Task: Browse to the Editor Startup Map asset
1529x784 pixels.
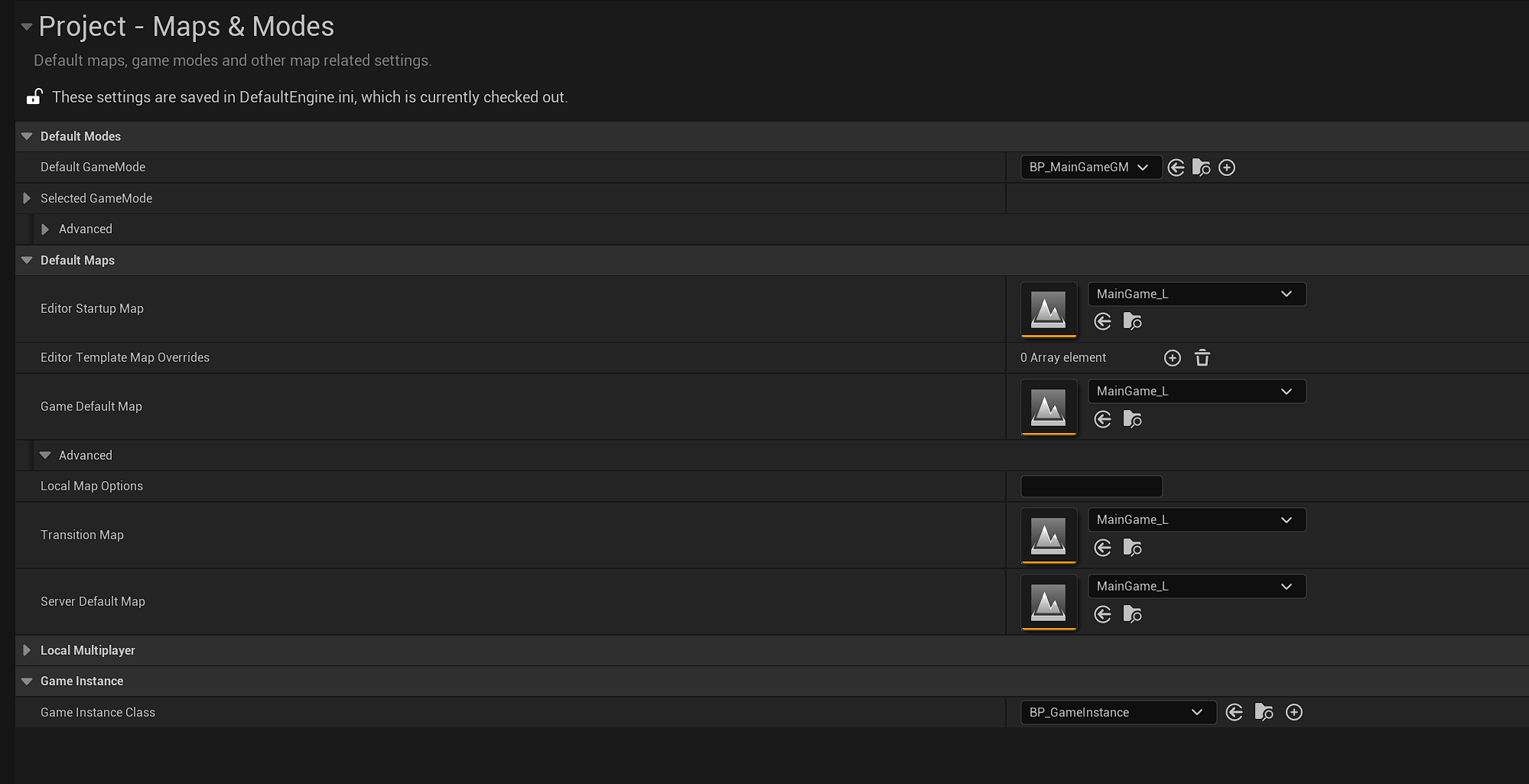Action: click(1132, 321)
